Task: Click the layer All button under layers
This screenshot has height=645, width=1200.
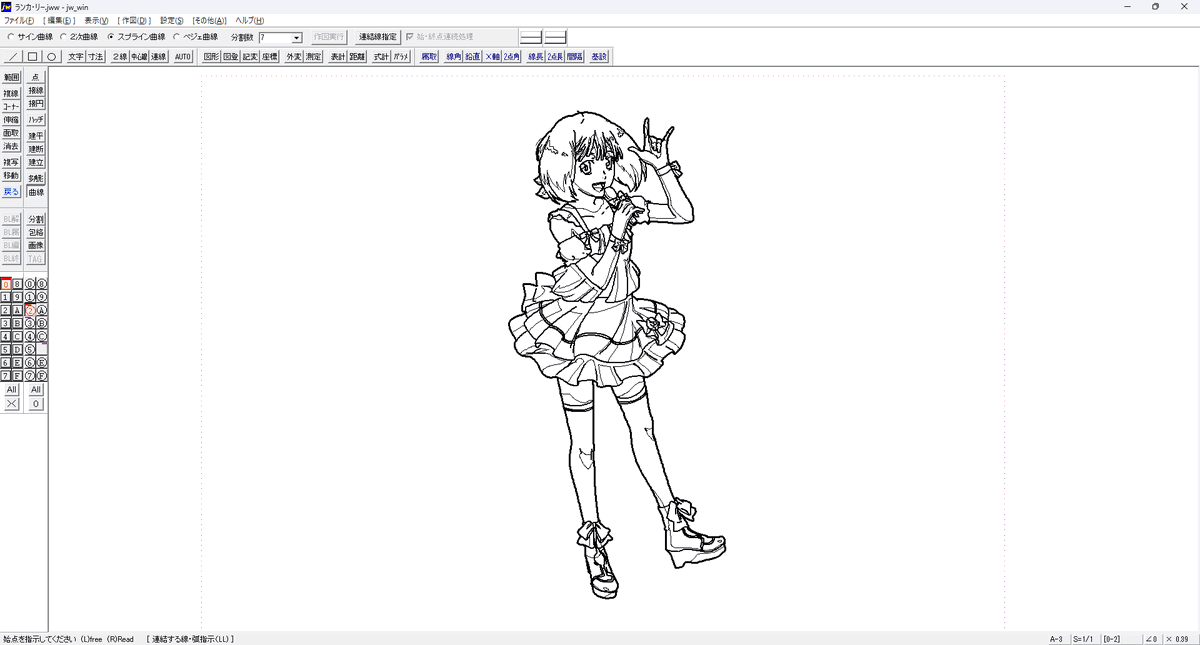Action: pos(11,390)
